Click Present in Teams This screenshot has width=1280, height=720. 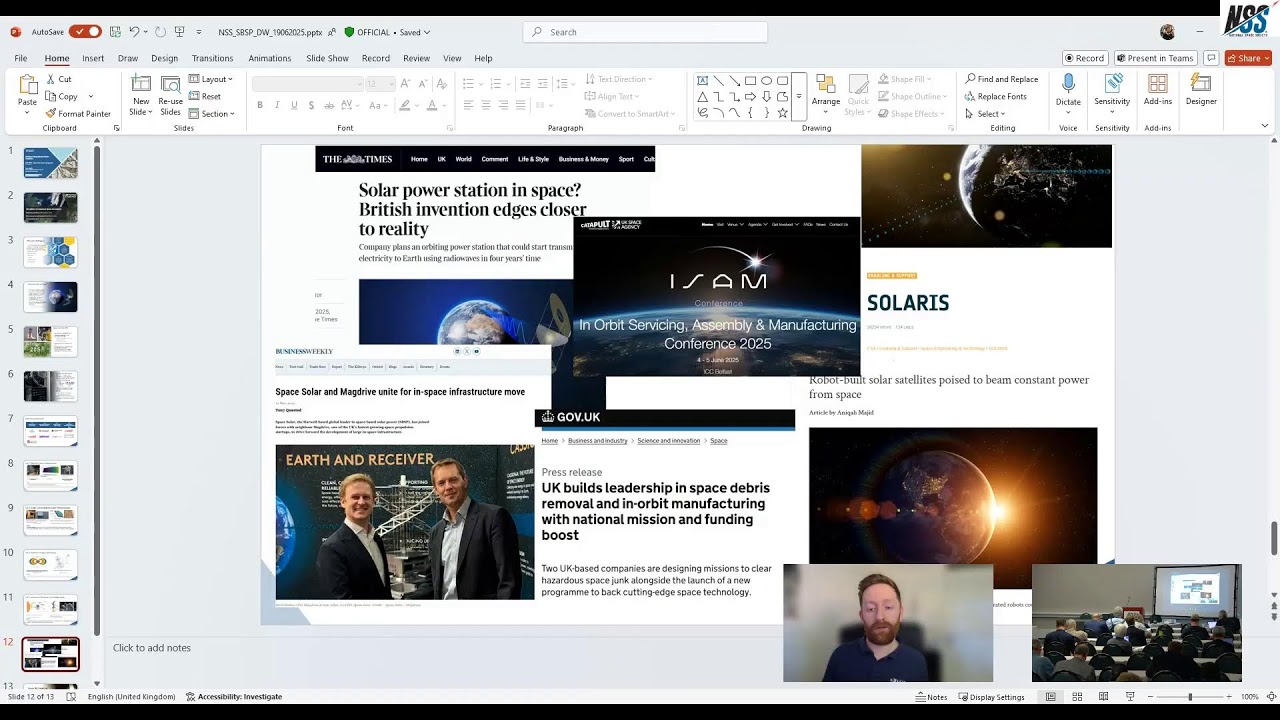point(1154,58)
